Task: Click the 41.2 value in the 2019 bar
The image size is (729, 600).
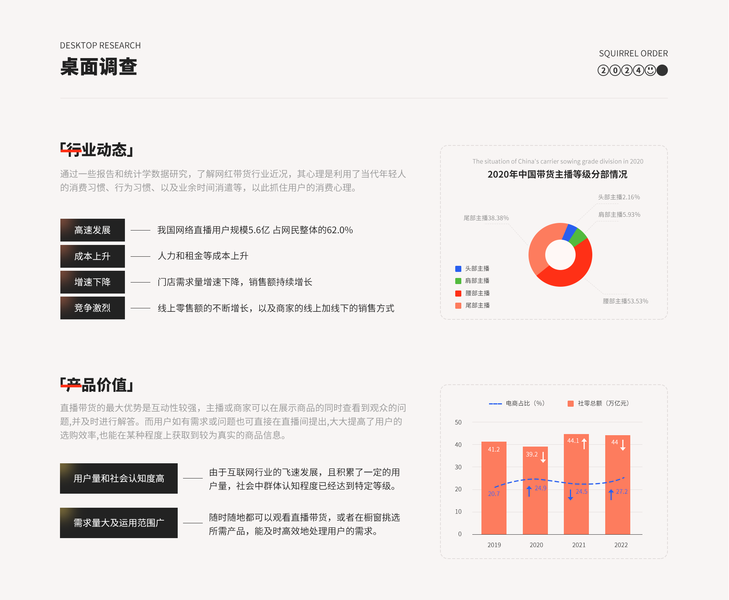Action: [494, 449]
